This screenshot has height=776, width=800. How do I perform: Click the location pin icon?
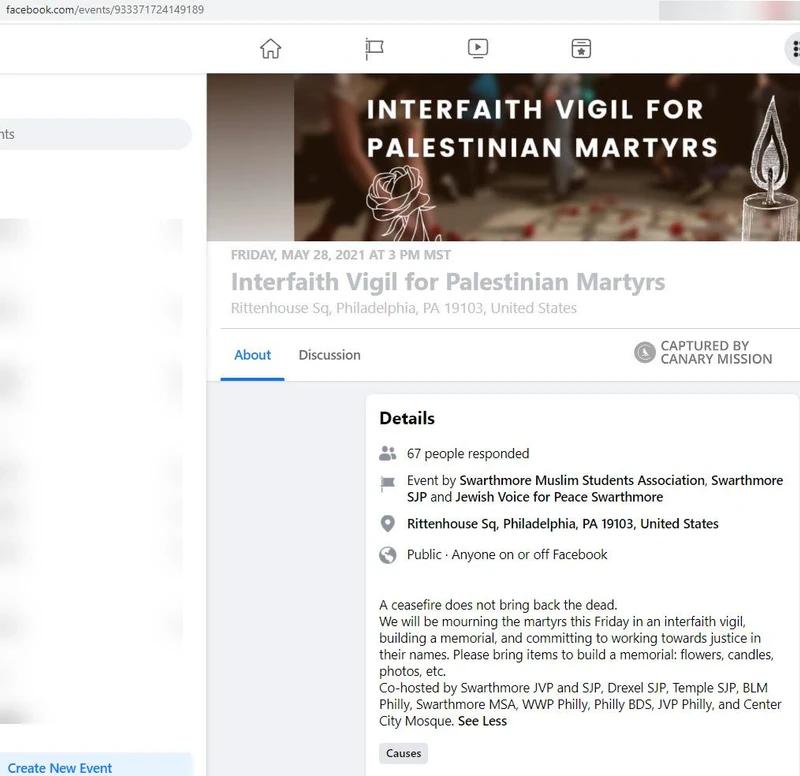(388, 524)
